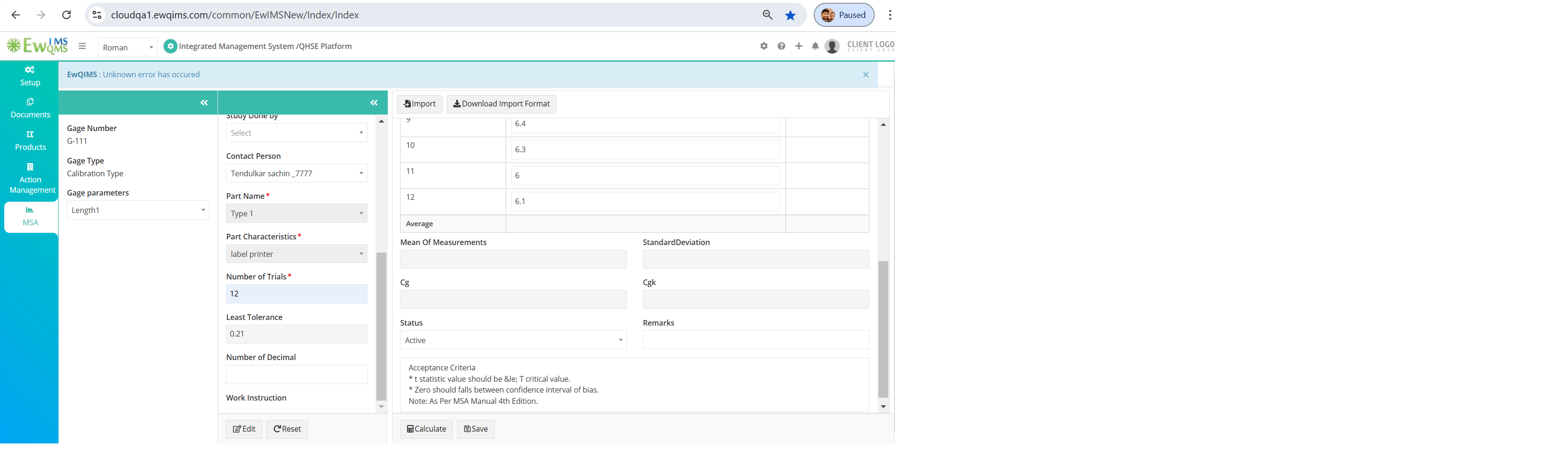Collapse the gage details panel
This screenshot has width=1568, height=451.
coord(204,103)
